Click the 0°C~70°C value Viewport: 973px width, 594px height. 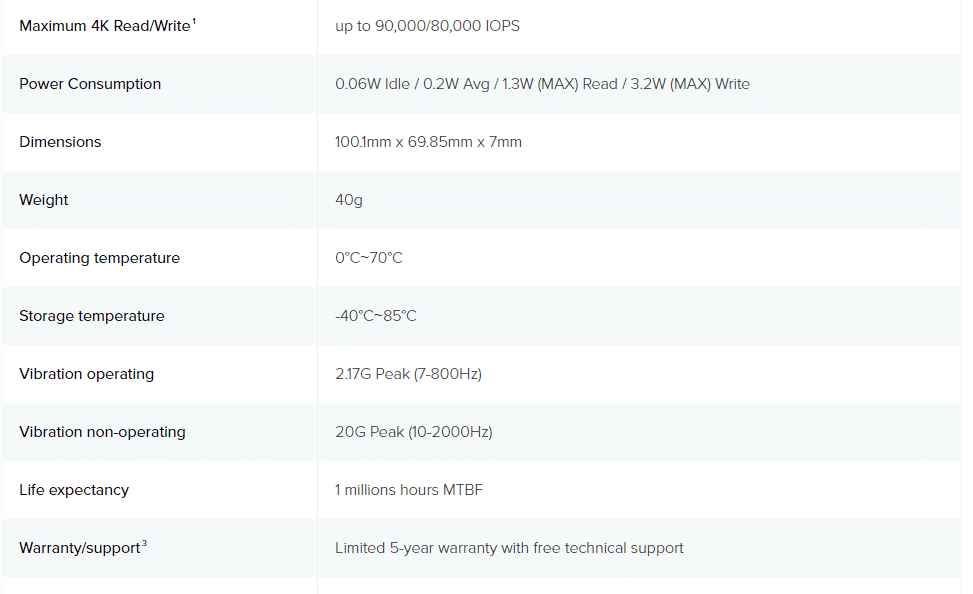coord(369,258)
